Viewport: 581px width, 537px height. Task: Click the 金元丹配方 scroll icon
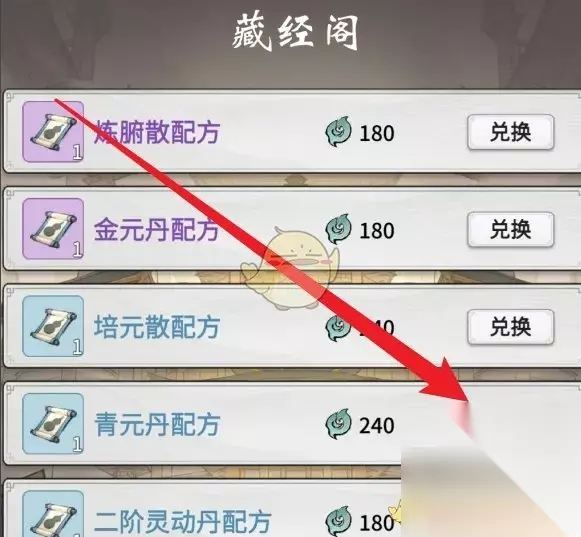[53, 229]
